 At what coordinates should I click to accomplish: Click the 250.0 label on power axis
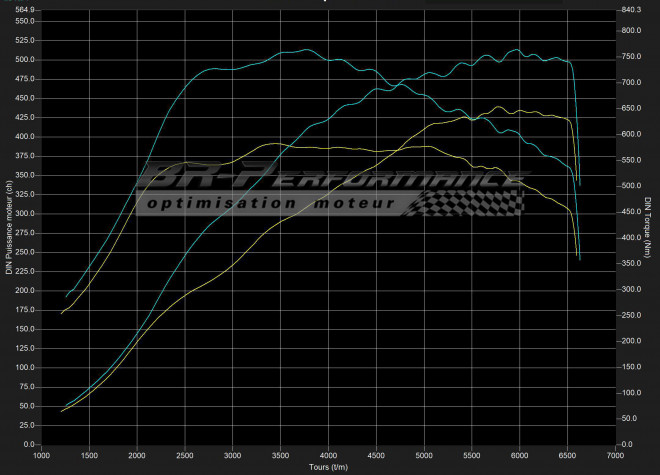pos(24,252)
